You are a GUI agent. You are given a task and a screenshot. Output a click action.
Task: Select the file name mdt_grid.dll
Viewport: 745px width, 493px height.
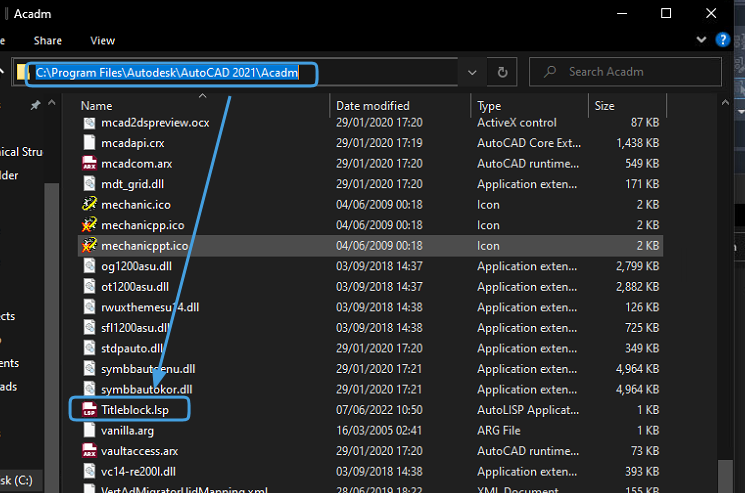[x=132, y=184]
